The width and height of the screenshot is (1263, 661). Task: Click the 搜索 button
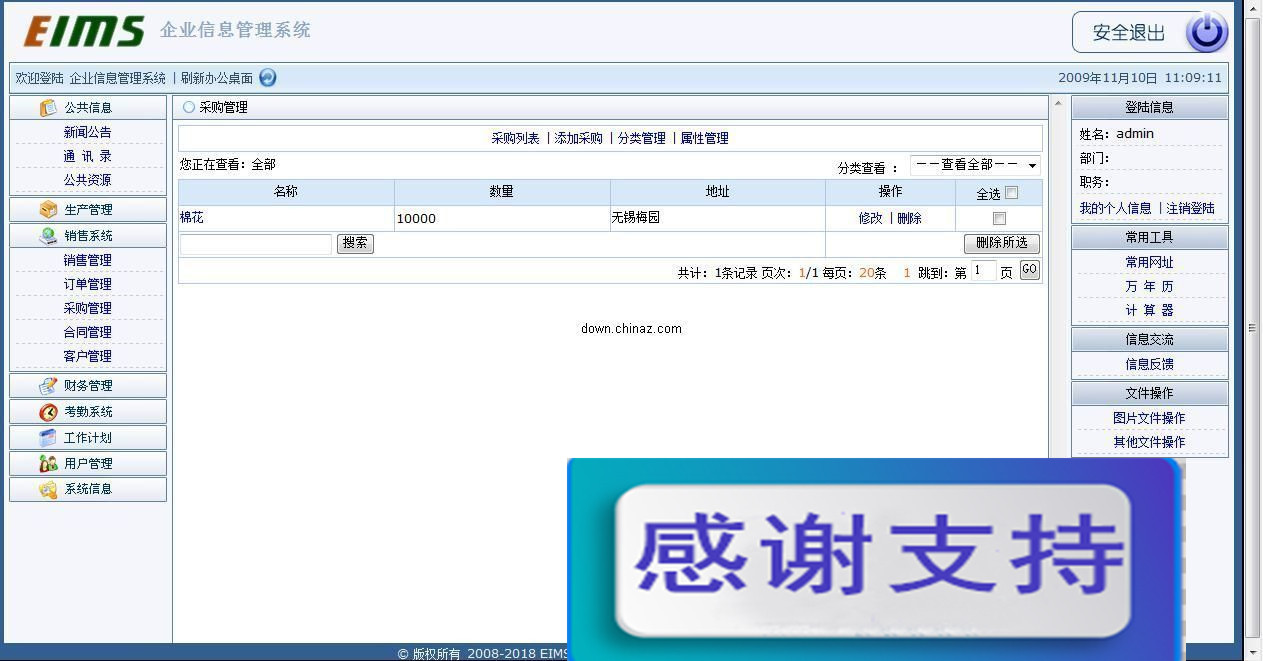355,243
